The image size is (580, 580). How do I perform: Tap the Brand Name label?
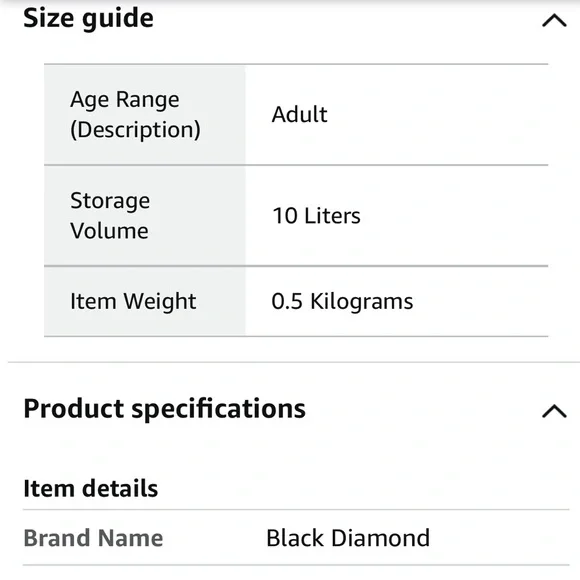tap(93, 538)
